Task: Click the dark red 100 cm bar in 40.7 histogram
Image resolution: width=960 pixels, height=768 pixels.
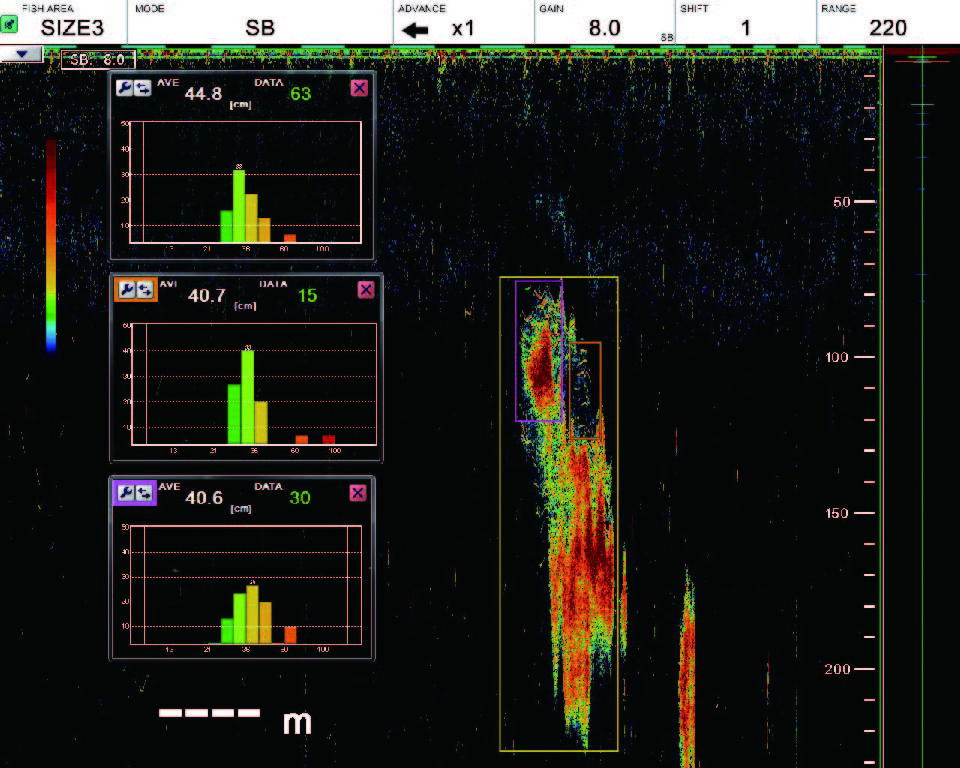Action: [x=329, y=439]
